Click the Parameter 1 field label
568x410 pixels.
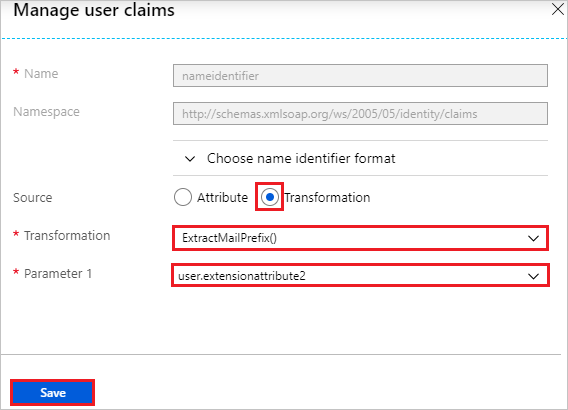(58, 273)
